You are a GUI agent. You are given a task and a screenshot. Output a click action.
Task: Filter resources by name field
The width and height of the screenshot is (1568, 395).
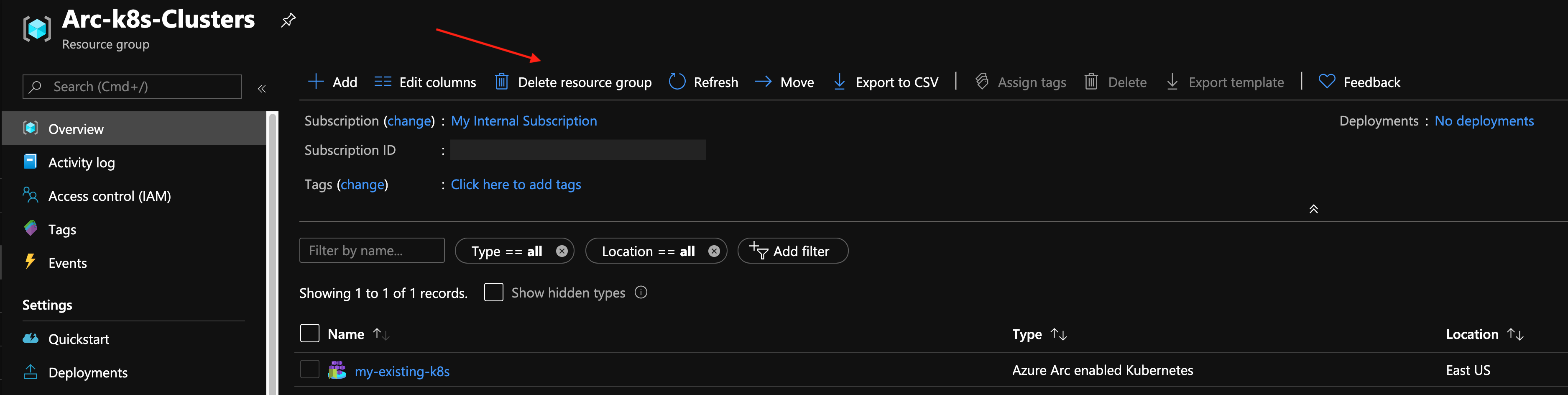tap(372, 251)
